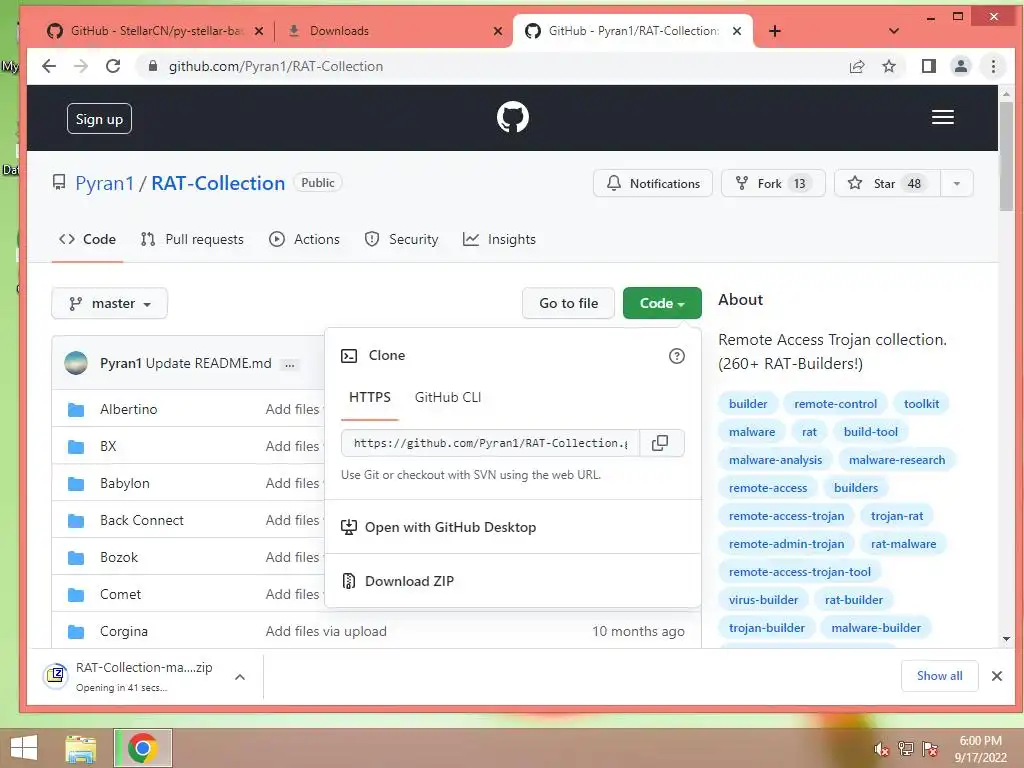Open Windows Start button
1024x768 pixels.
24,748
